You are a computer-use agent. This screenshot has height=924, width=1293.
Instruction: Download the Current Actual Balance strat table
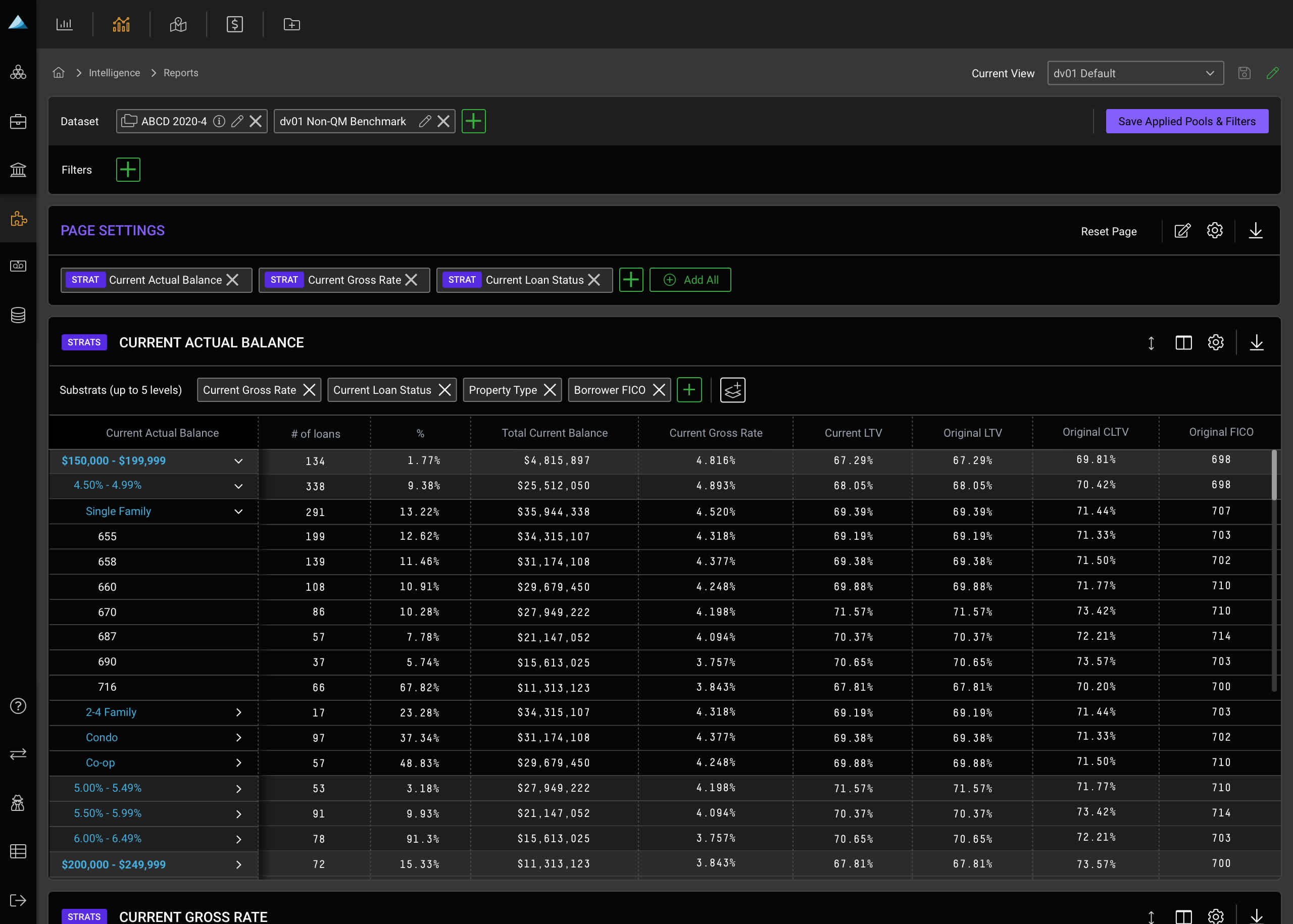(x=1256, y=342)
